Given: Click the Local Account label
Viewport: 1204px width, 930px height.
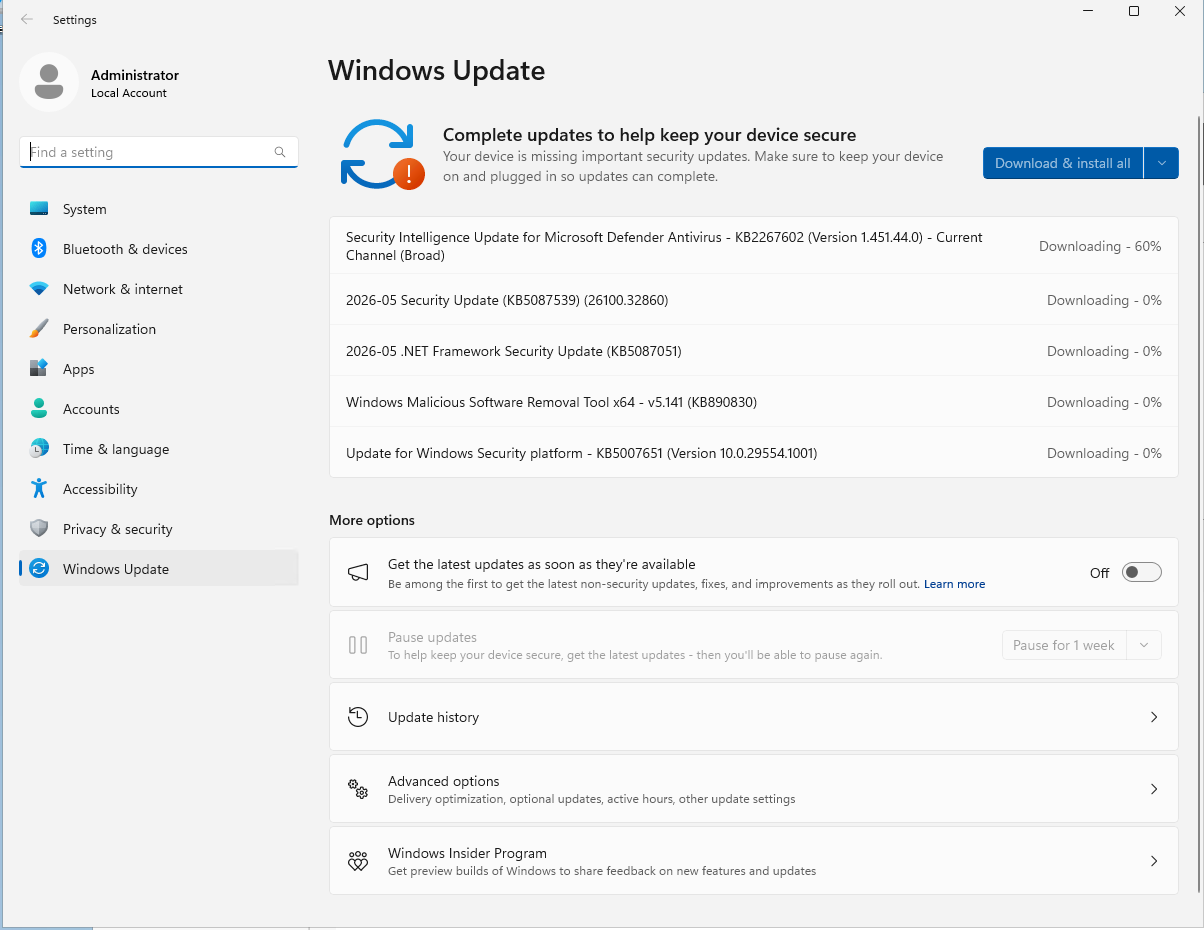Looking at the screenshot, I should [129, 93].
